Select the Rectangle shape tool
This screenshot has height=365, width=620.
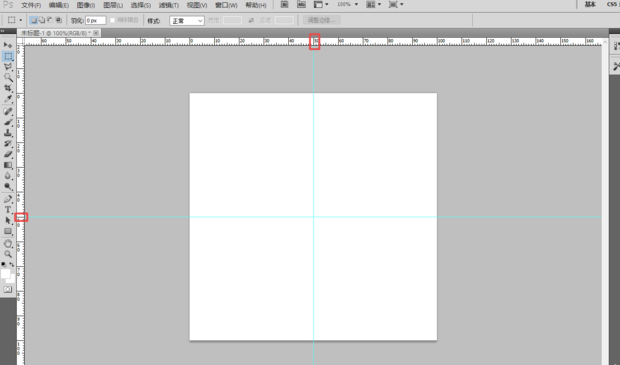tap(8, 231)
